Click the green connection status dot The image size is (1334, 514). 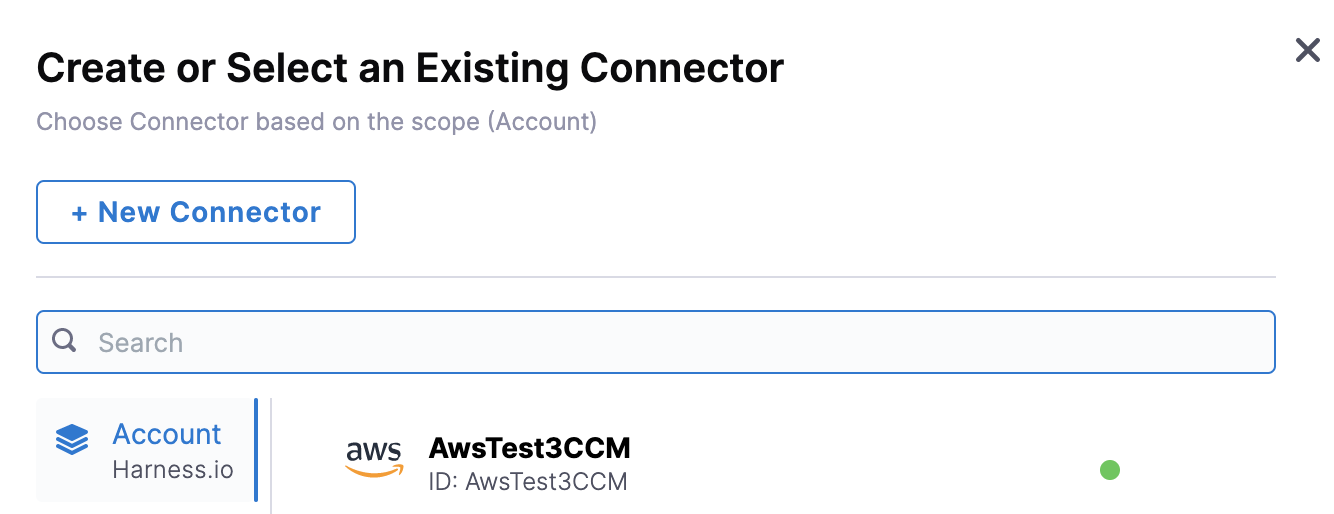pos(1109,470)
